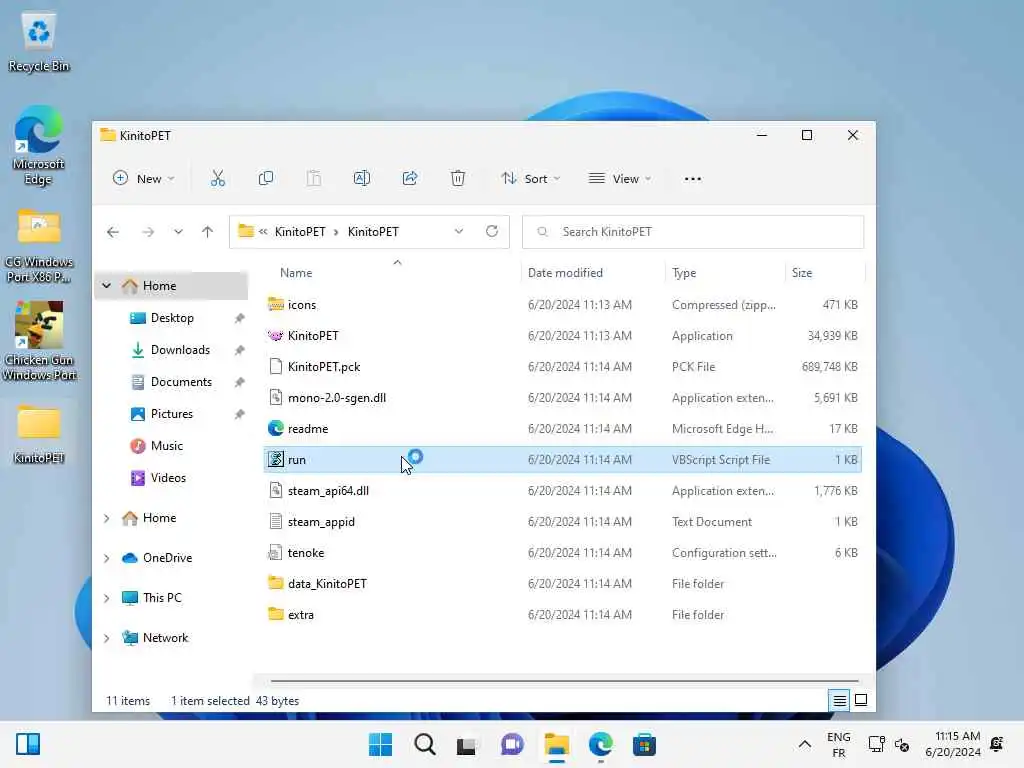Select the extra folder
Screen dimensions: 1024x768
[x=563, y=615]
